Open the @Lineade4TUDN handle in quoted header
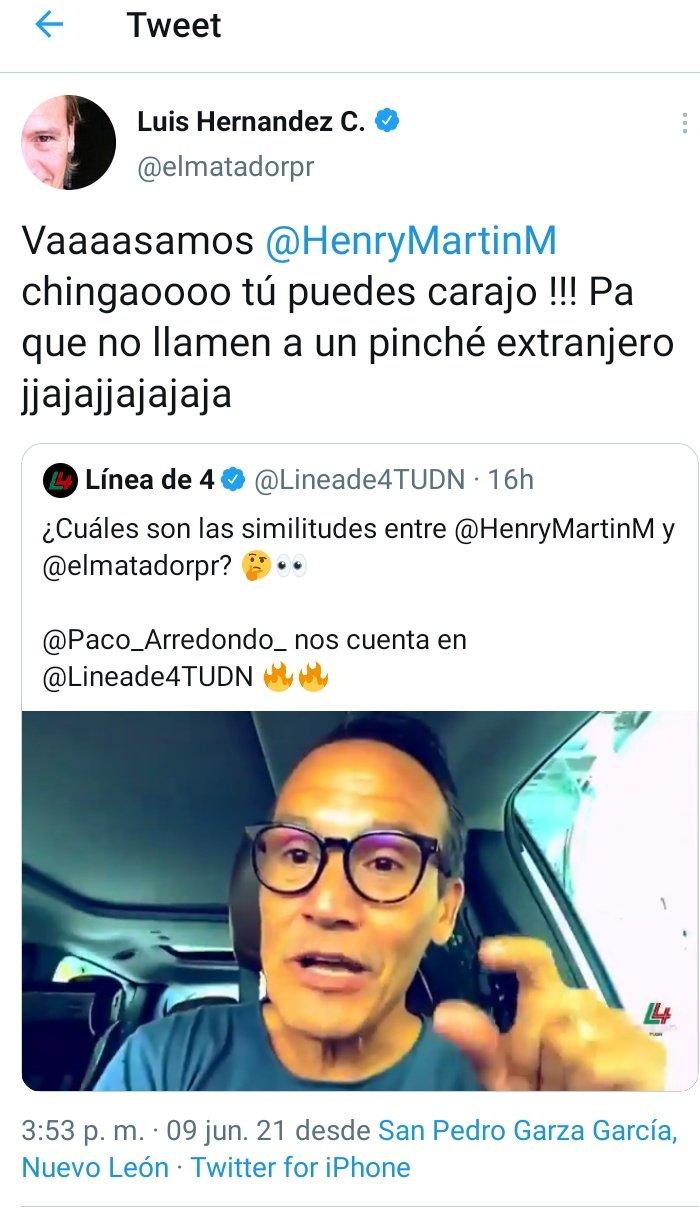Screen dimensions: 700x1208 click(x=360, y=480)
